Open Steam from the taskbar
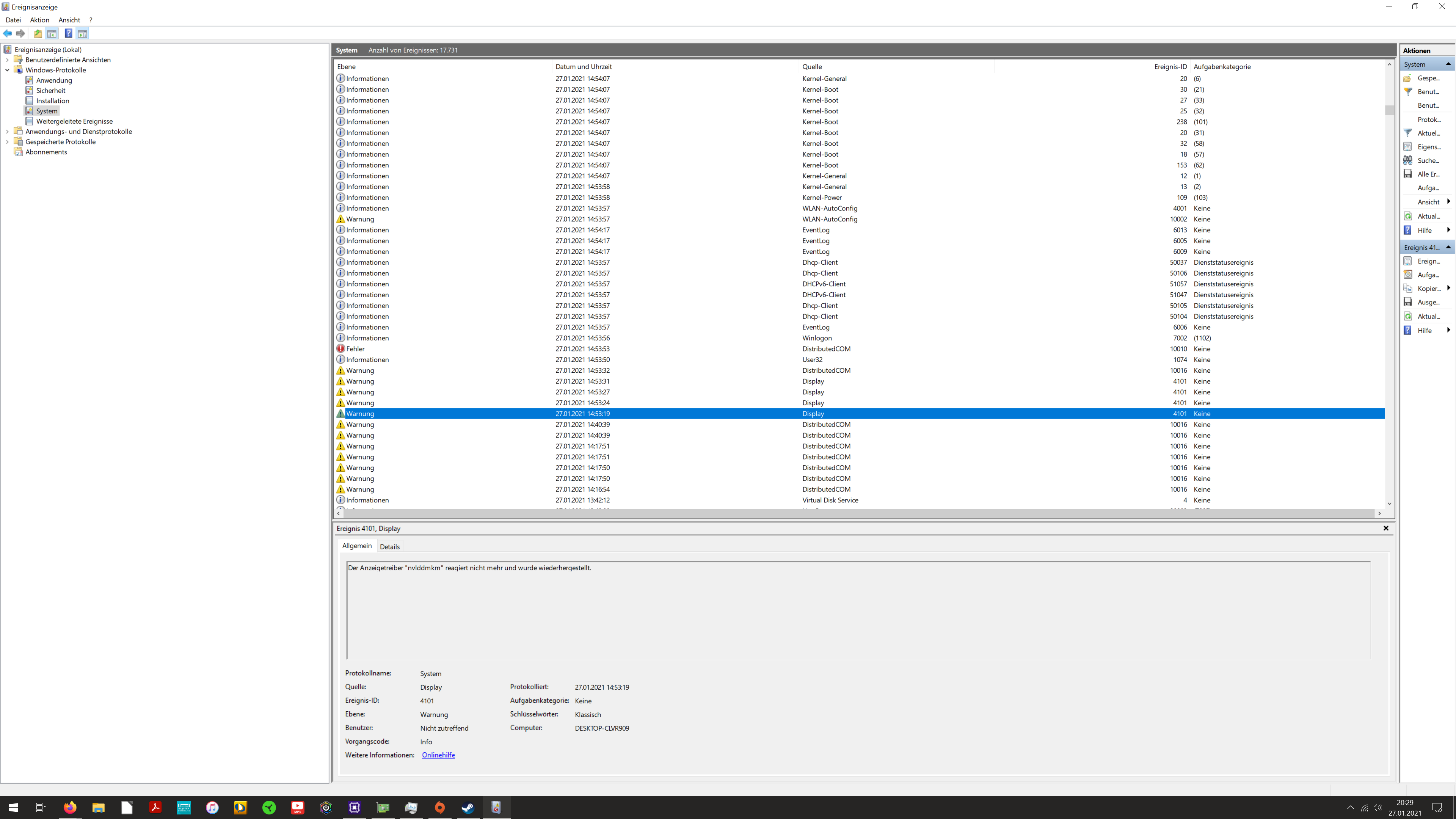The image size is (1456, 819). point(468,807)
